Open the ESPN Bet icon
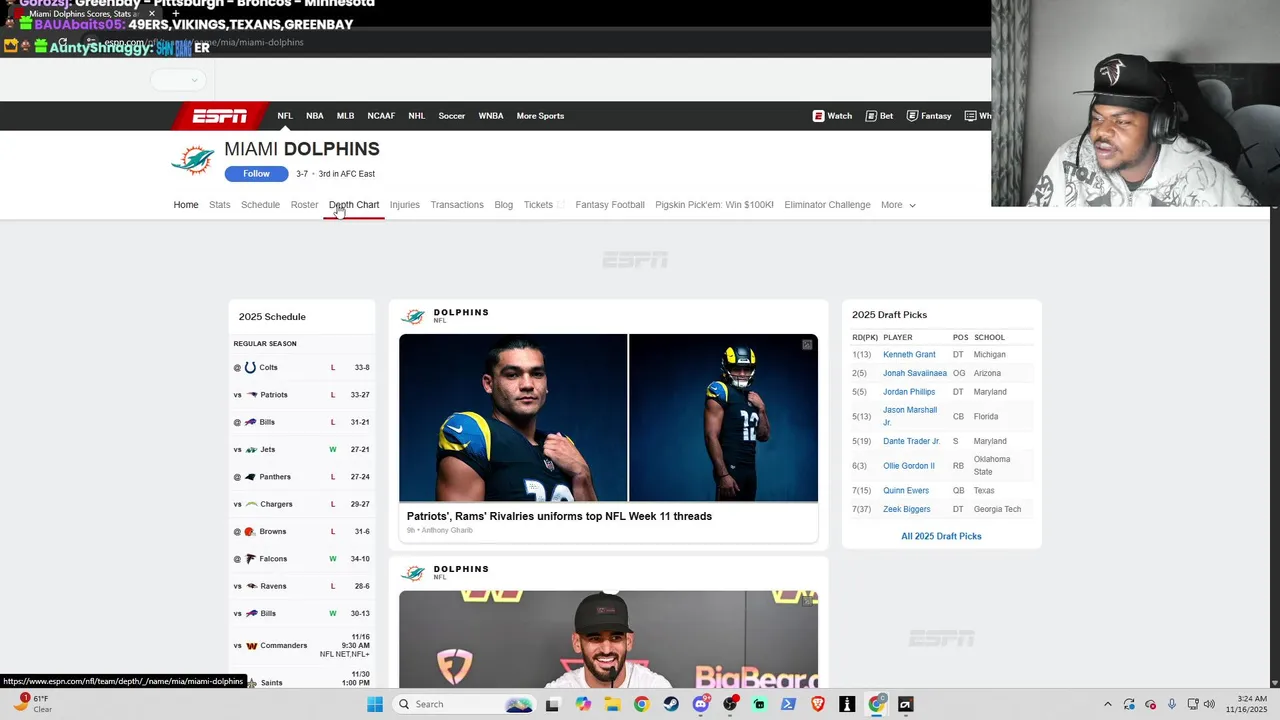 point(871,116)
